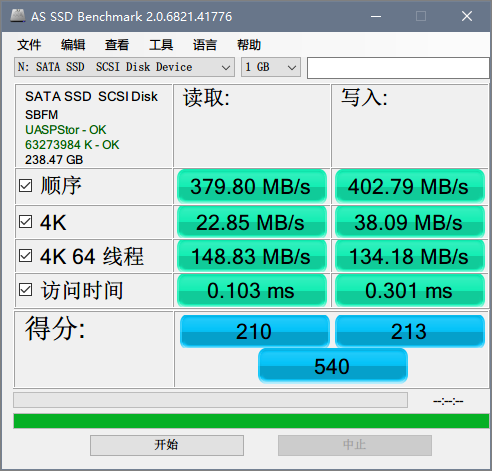Open the 帮助 help menu
492x471 pixels.
pos(249,45)
